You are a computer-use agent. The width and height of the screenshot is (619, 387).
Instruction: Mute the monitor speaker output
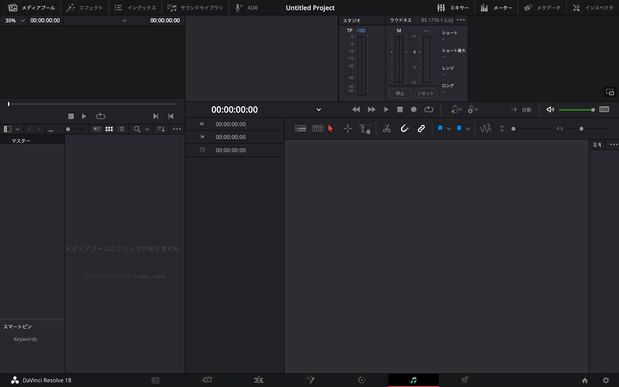550,109
